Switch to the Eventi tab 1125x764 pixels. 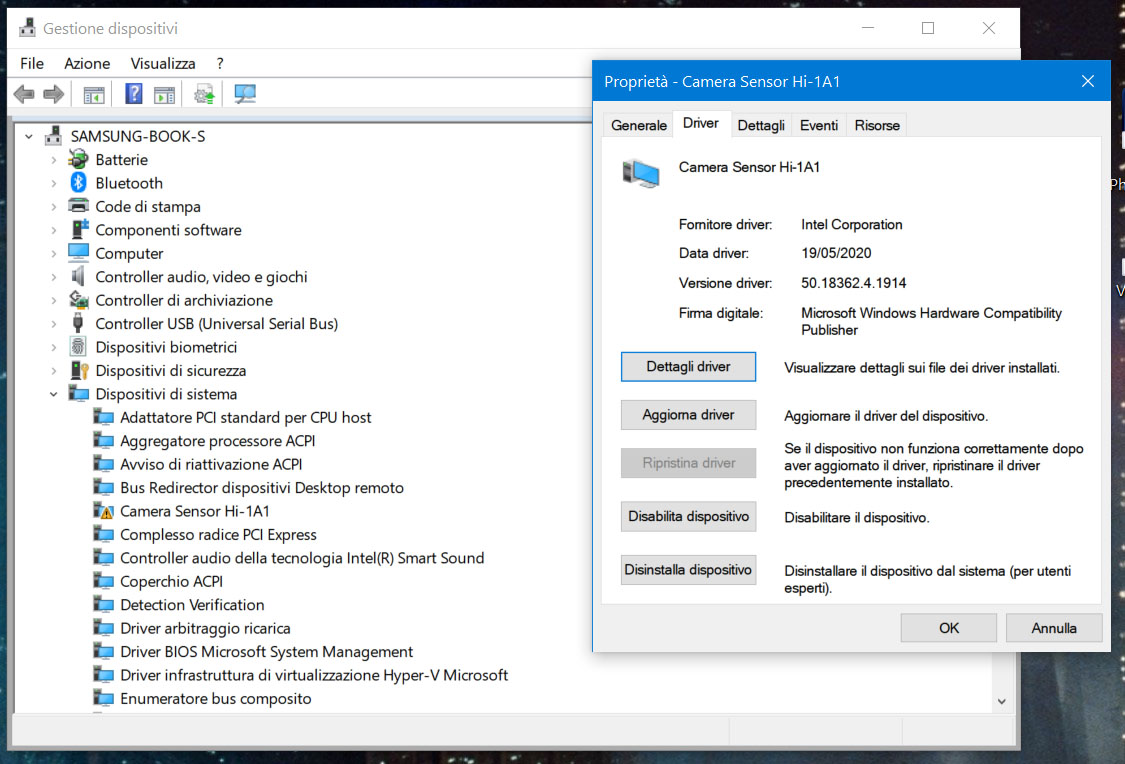pos(819,126)
